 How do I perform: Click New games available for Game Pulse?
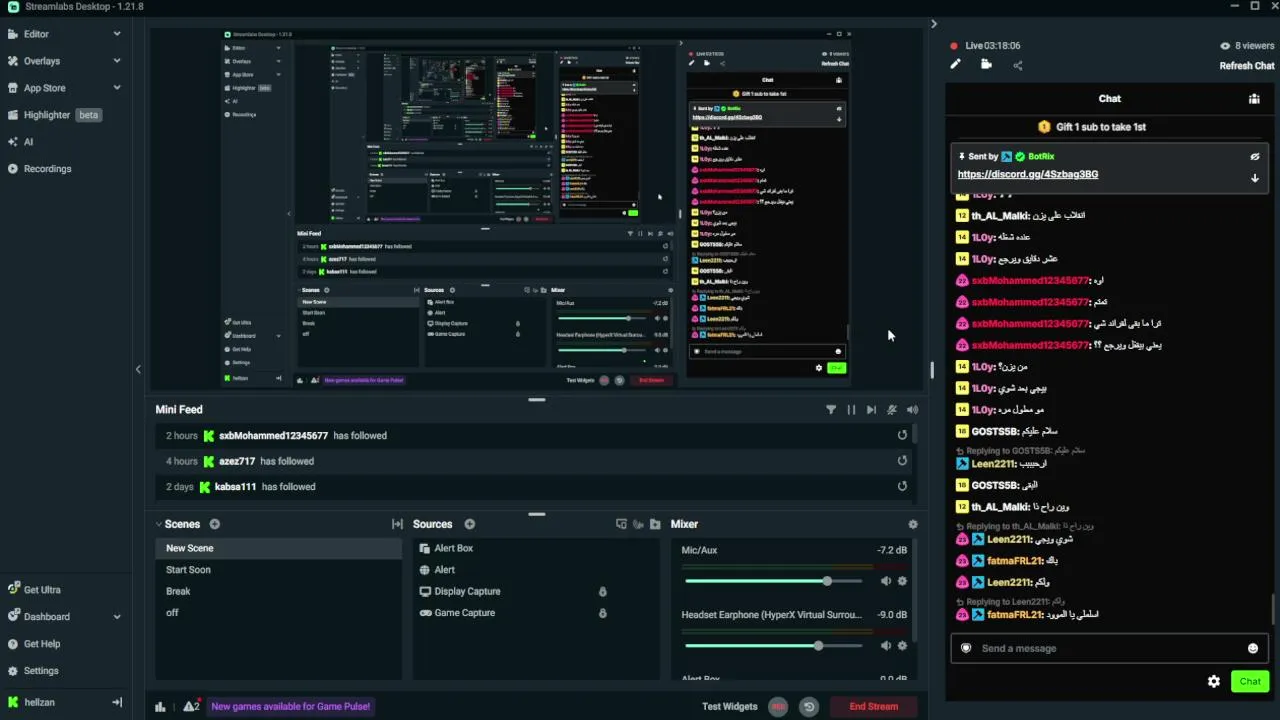pyautogui.click(x=291, y=706)
